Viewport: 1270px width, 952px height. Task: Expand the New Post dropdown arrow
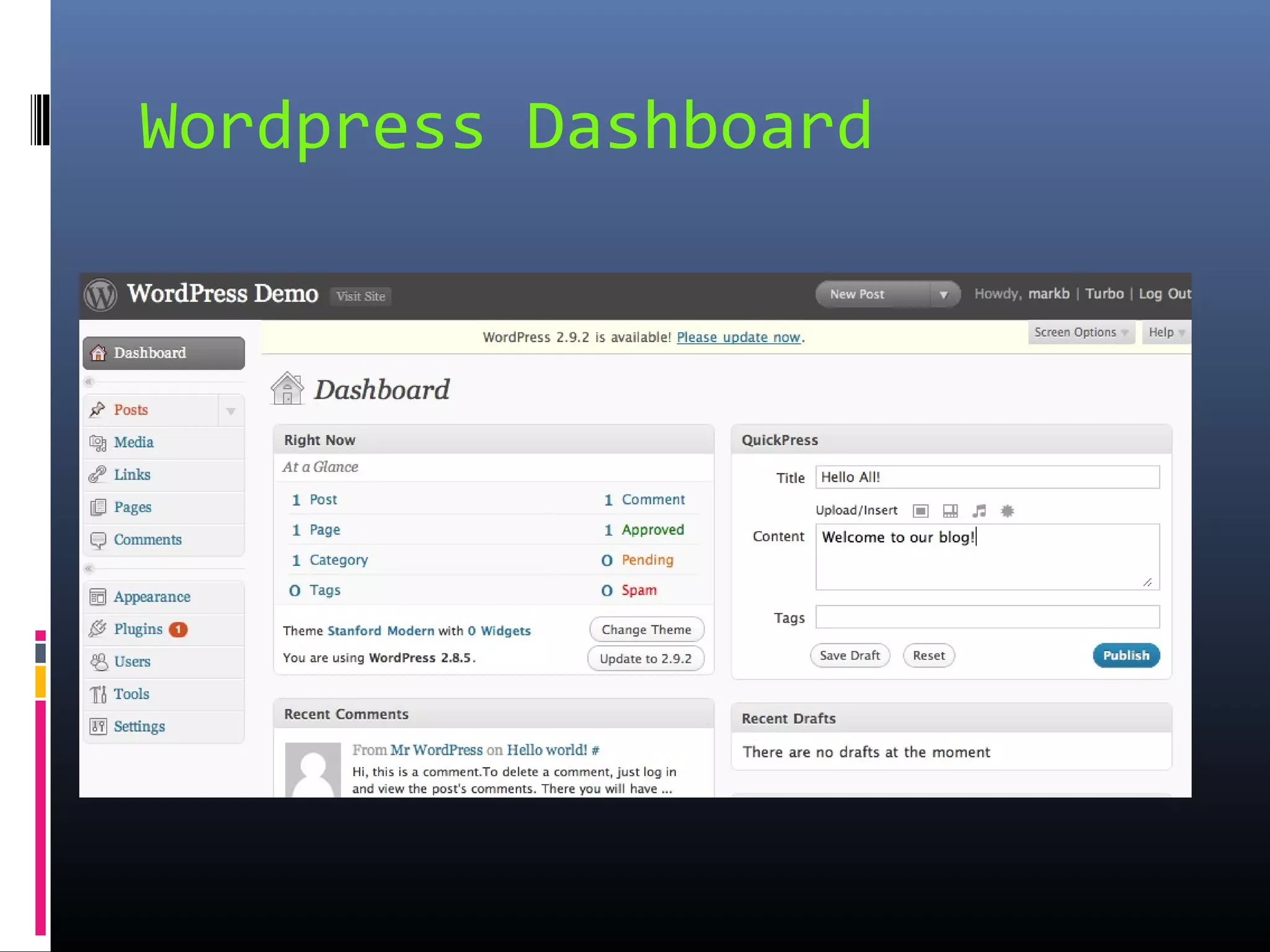pos(944,294)
